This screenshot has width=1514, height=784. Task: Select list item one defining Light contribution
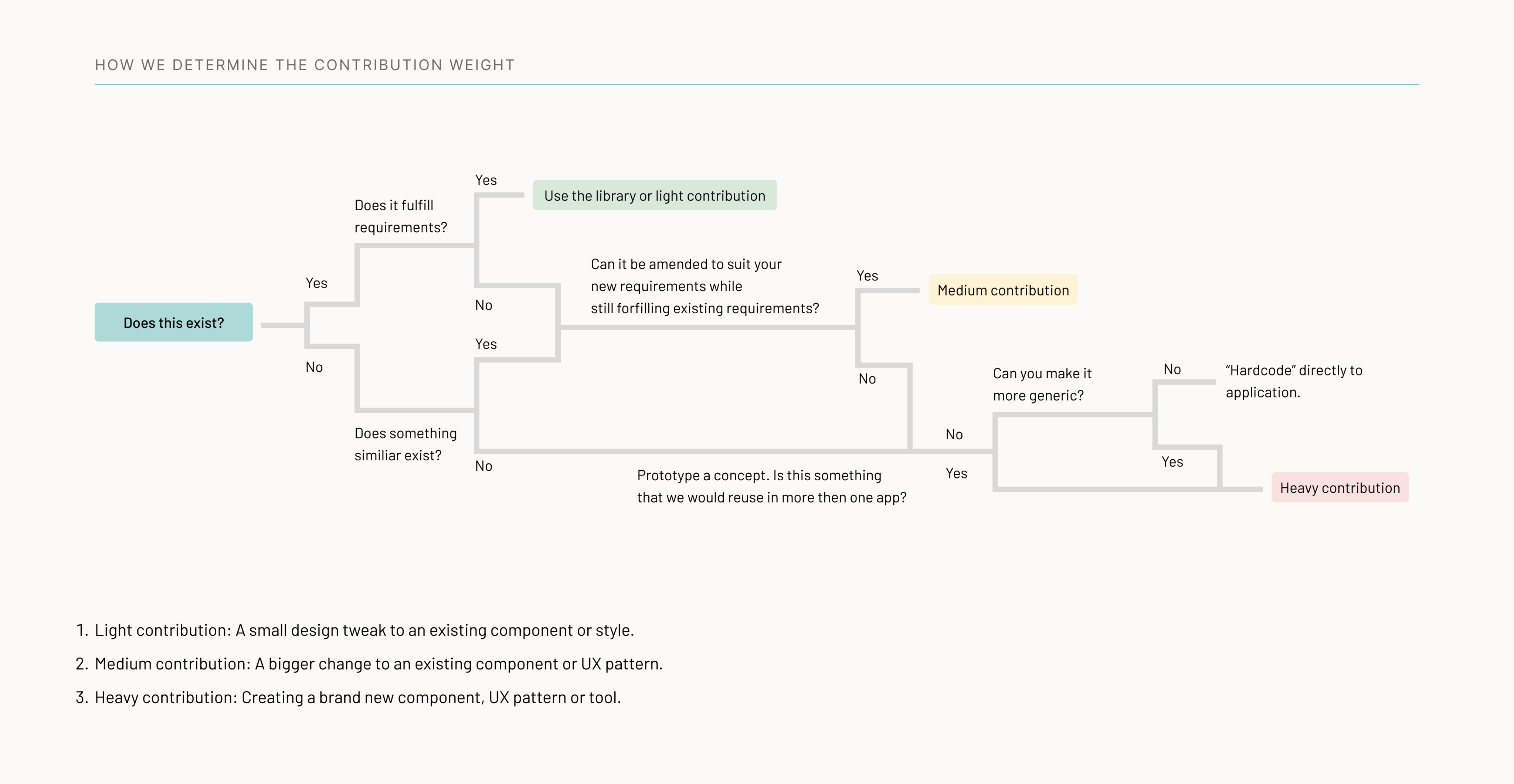coord(364,630)
